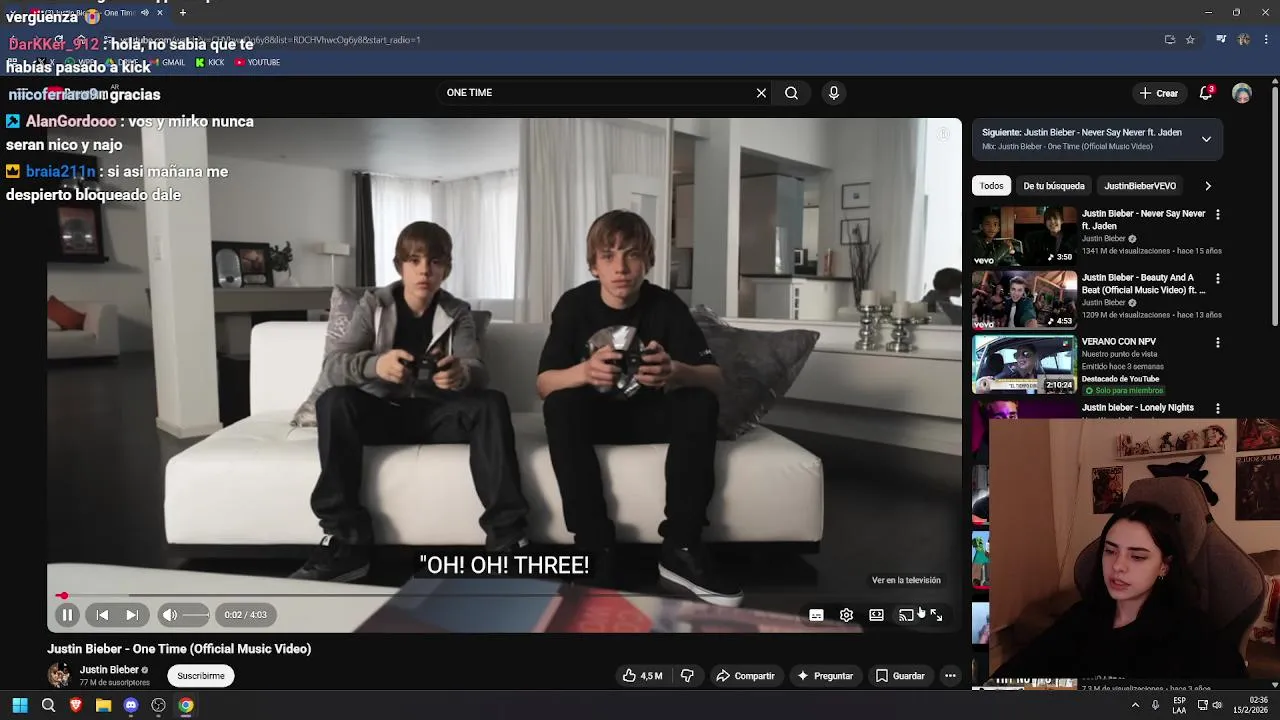The width and height of the screenshot is (1280, 720).
Task: Click the Justin Bieber channel name
Action: click(109, 670)
